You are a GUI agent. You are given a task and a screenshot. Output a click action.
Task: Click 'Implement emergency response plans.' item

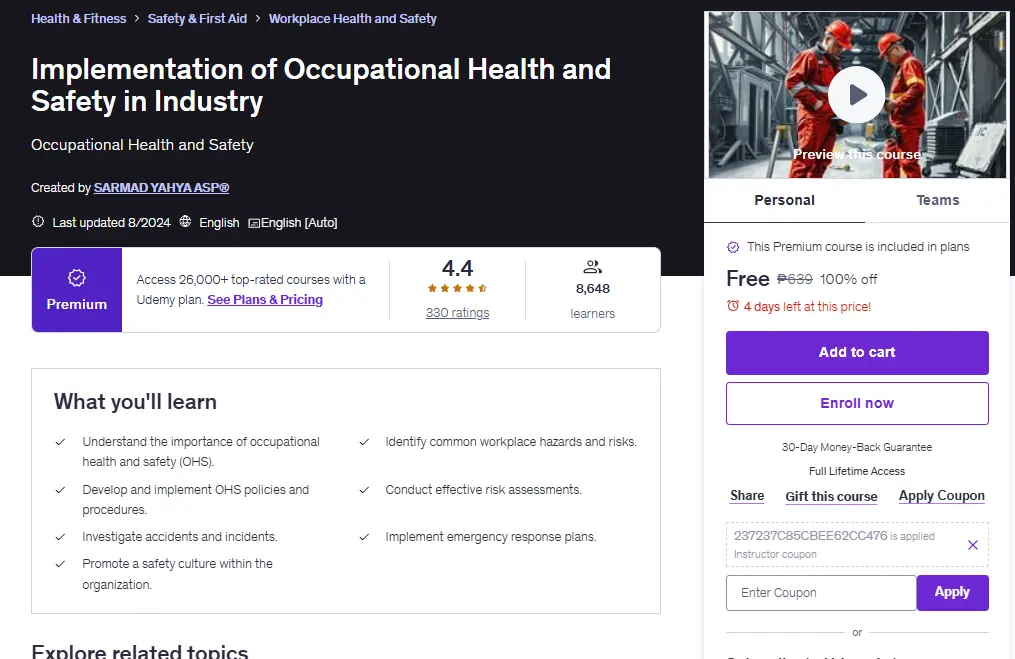coord(491,537)
